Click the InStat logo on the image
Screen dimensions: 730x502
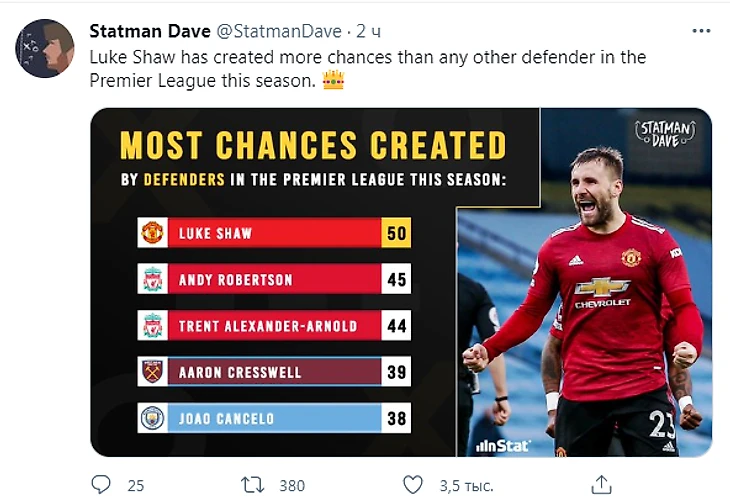pos(502,445)
